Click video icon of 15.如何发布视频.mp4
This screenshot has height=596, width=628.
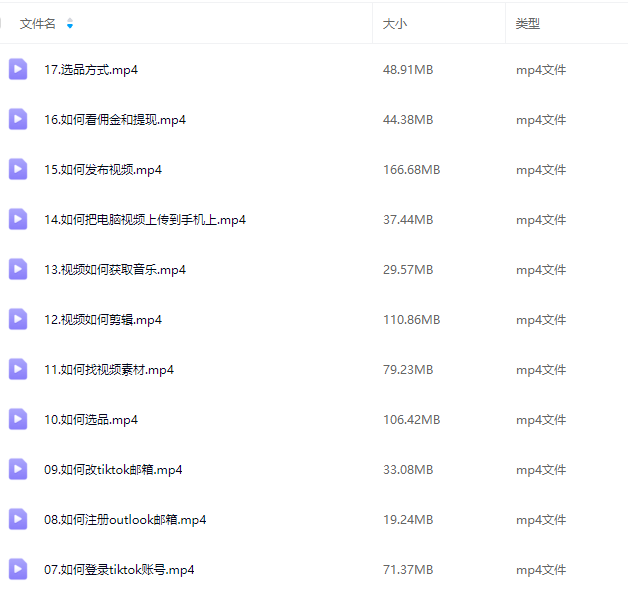pyautogui.click(x=18, y=169)
